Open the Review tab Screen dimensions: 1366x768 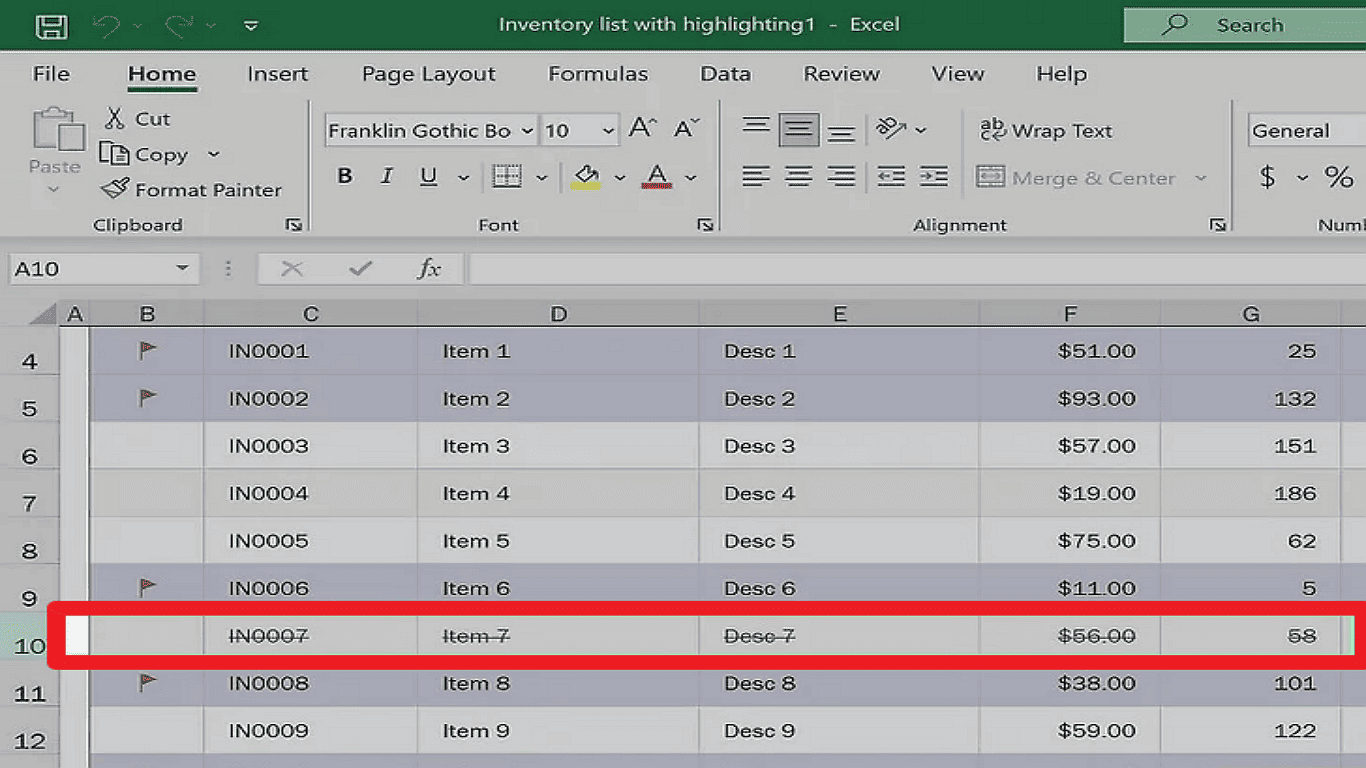(842, 74)
